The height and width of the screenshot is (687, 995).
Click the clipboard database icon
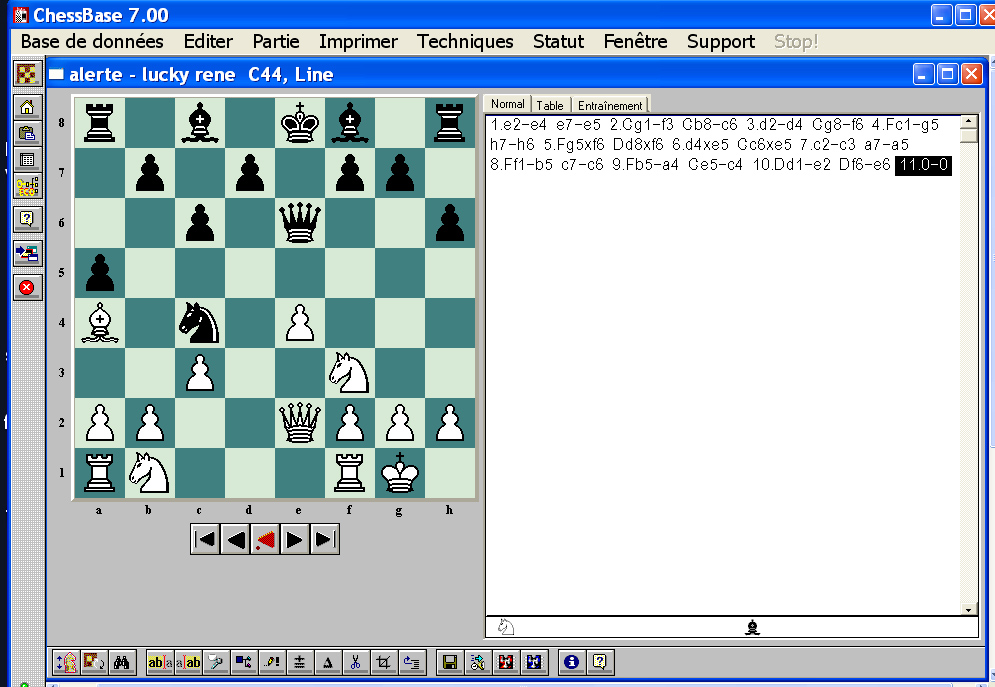(x=27, y=133)
